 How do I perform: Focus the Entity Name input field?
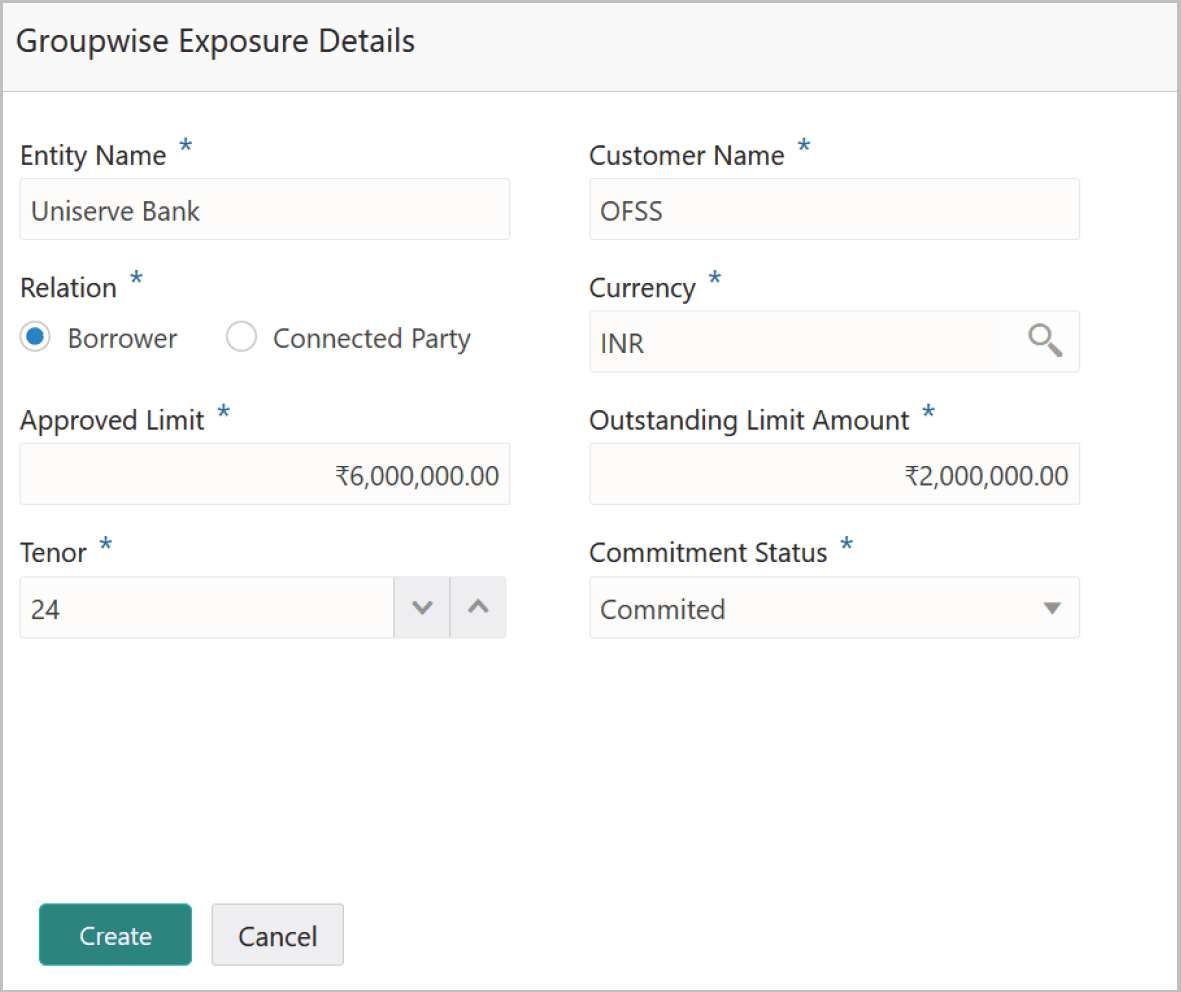tap(264, 210)
